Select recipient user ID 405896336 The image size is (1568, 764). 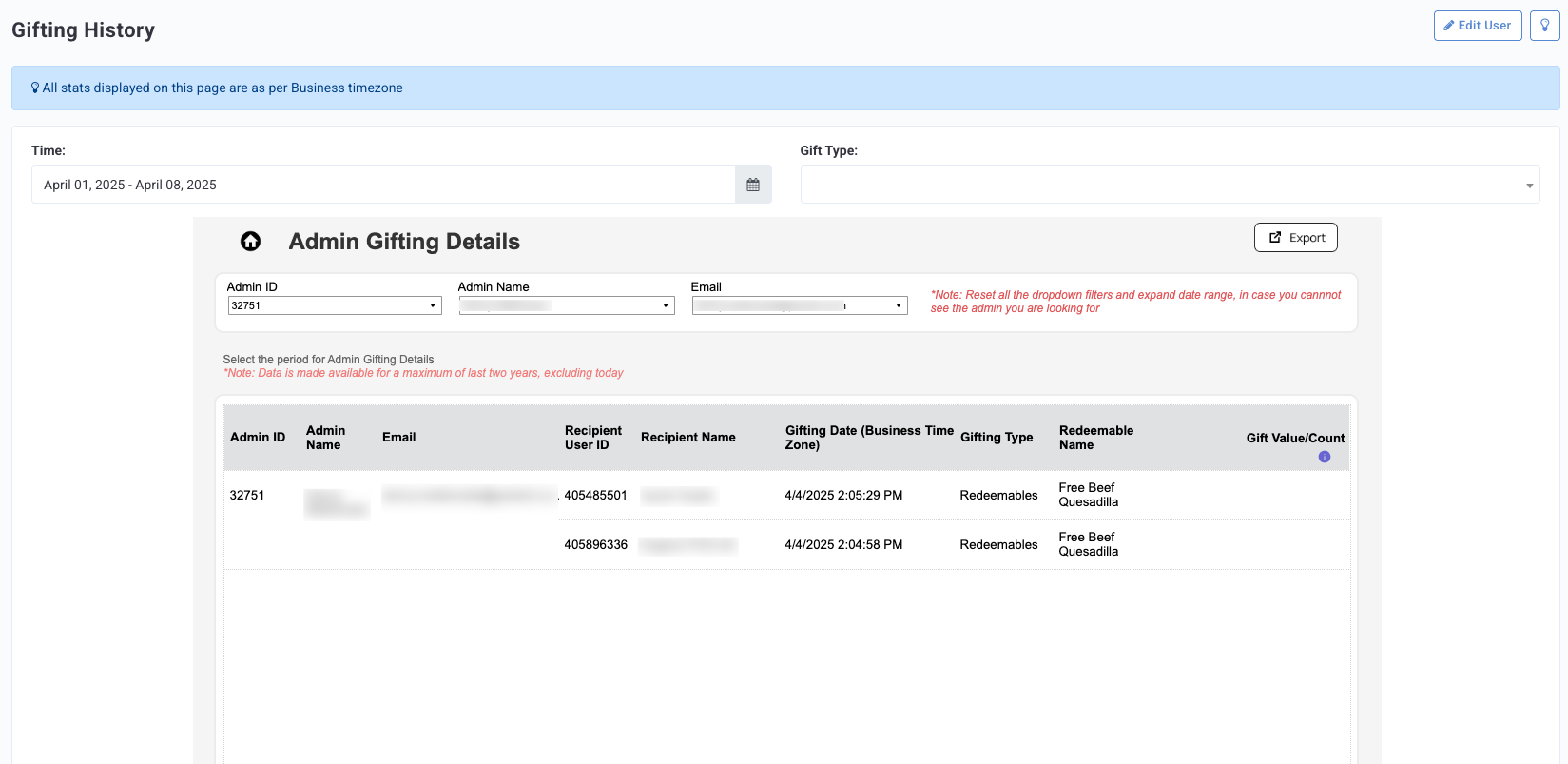(596, 544)
